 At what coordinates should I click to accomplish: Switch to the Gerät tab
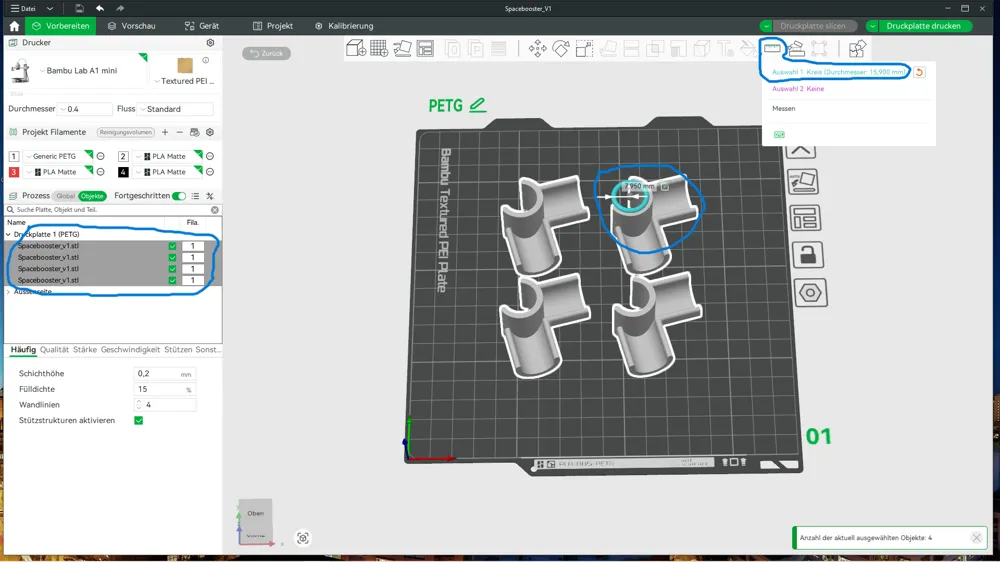click(x=202, y=26)
